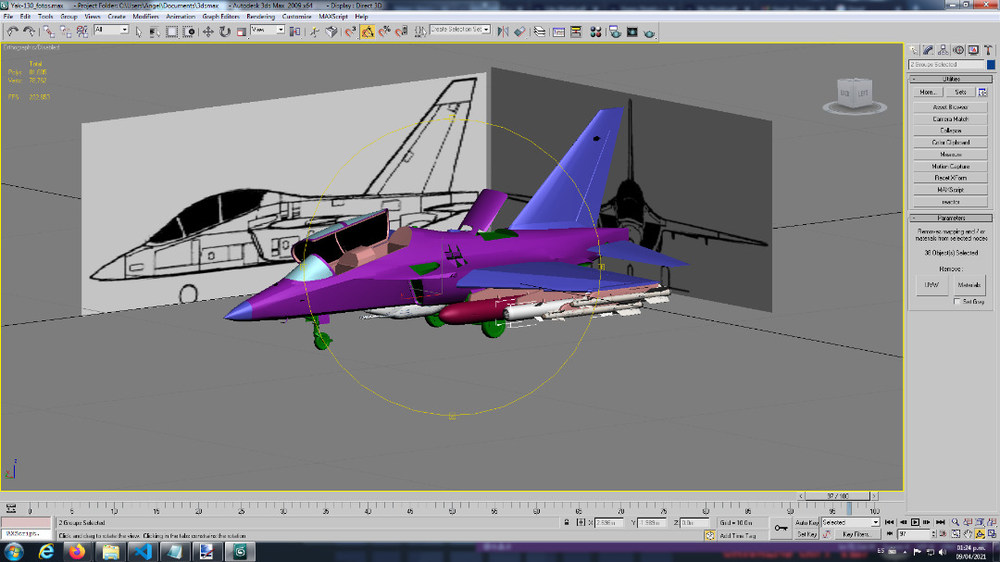Open the Curve Editor icon
The height and width of the screenshot is (562, 1000).
point(559,31)
